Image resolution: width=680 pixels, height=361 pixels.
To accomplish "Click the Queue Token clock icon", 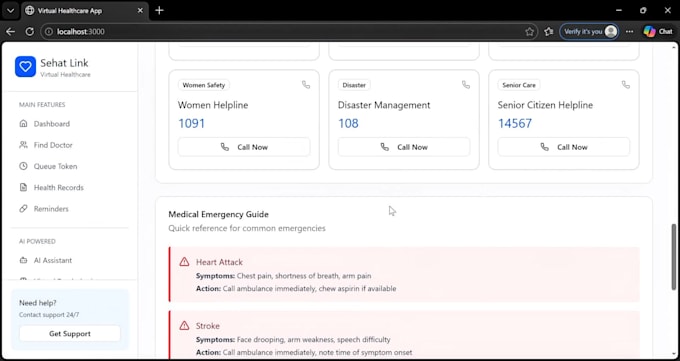I will (x=23, y=166).
